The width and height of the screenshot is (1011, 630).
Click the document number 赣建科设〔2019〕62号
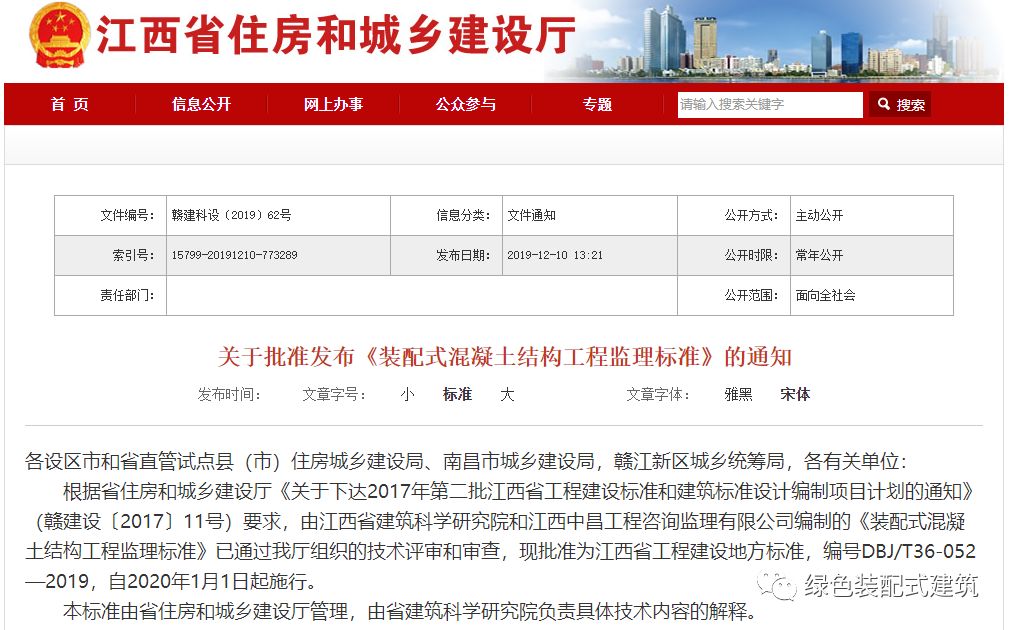click(231, 216)
